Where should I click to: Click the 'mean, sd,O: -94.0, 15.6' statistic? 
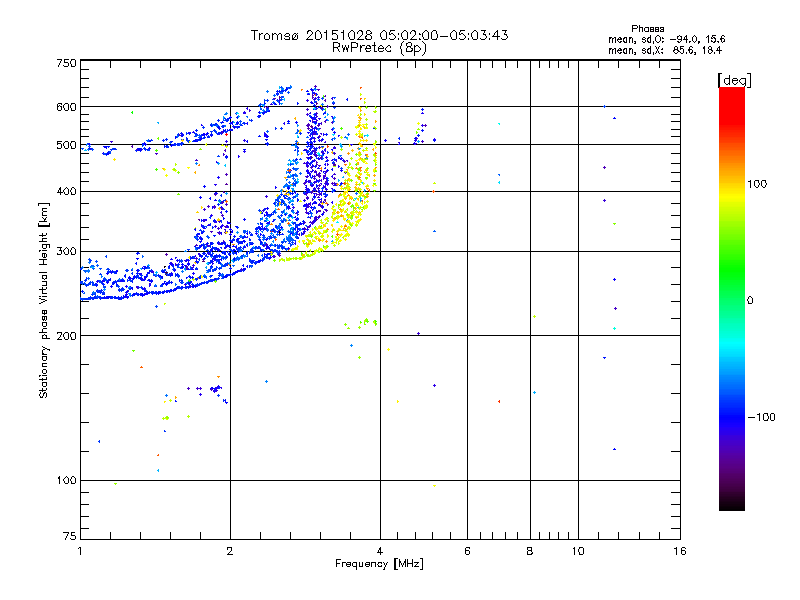(x=666, y=39)
